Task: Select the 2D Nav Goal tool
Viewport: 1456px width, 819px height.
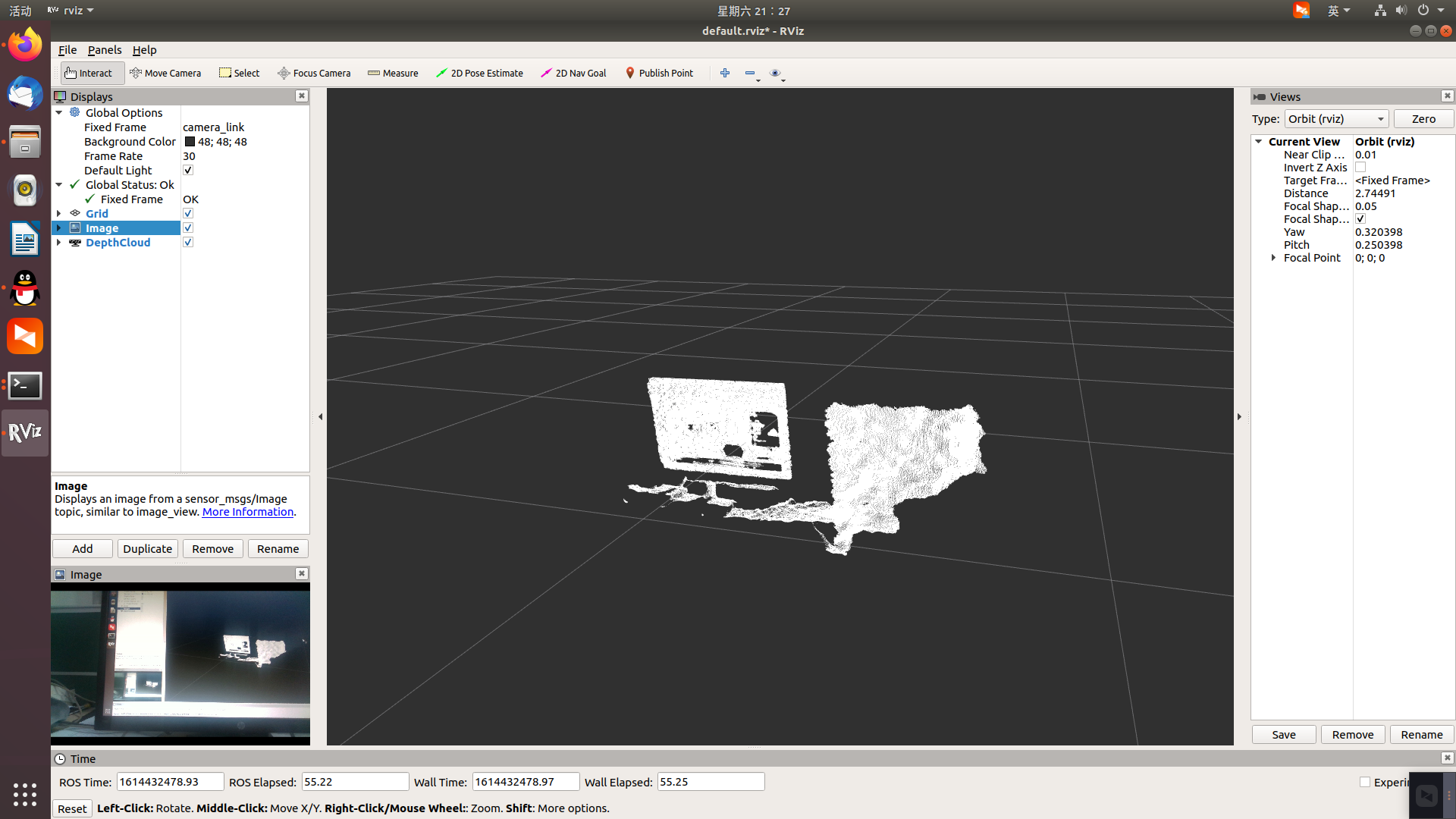Action: (x=573, y=73)
